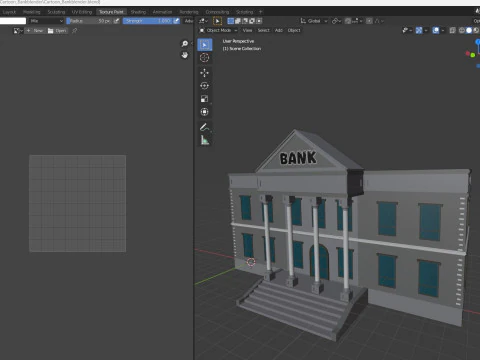Select the Rotate tool
The image size is (480, 360).
click(x=205, y=86)
